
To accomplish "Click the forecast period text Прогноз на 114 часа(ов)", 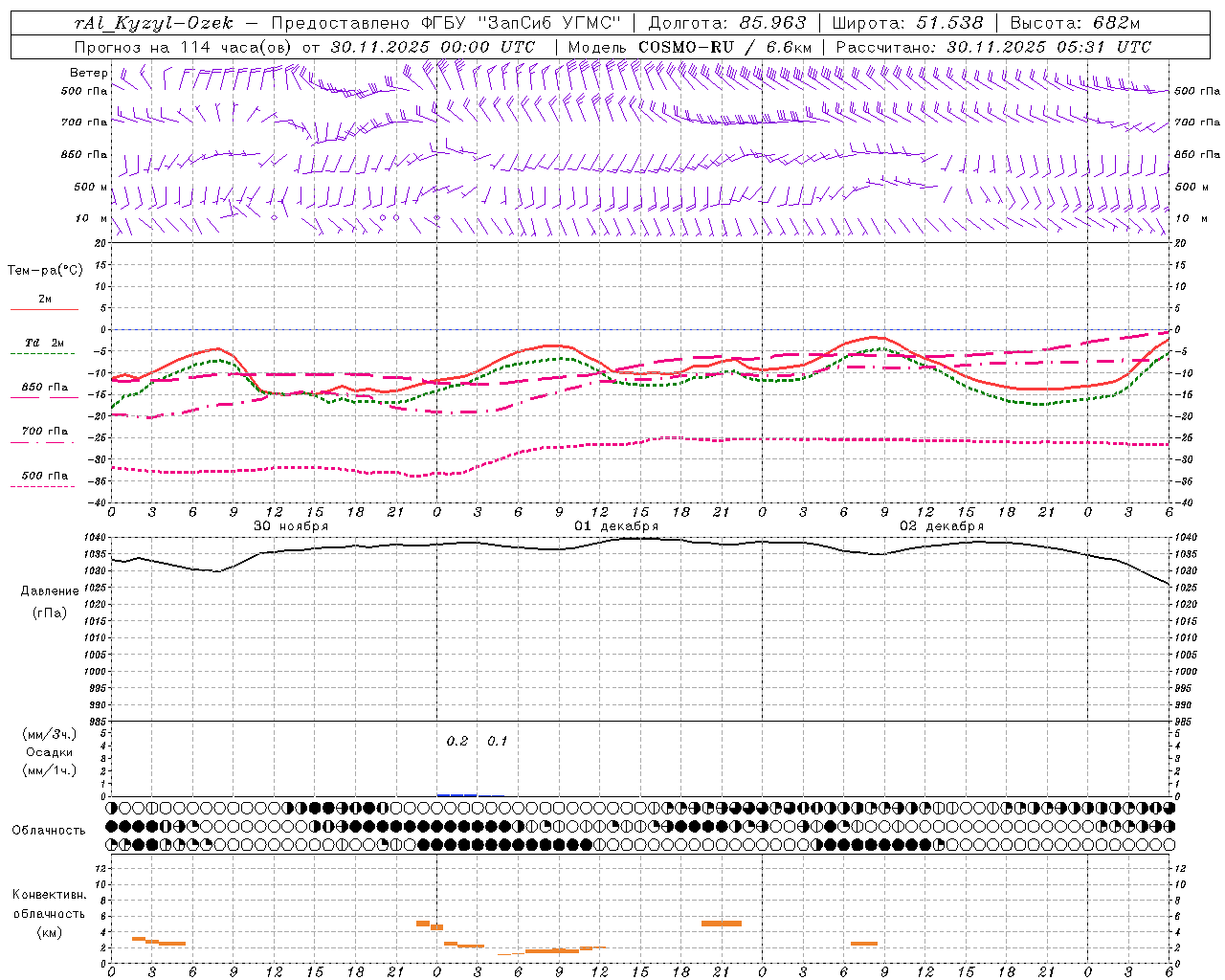I will [x=184, y=47].
